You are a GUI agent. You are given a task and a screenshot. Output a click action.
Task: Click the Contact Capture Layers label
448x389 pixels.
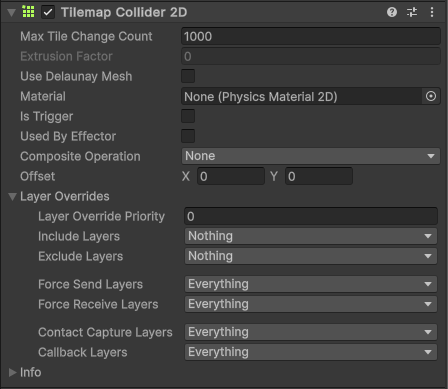(x=105, y=332)
